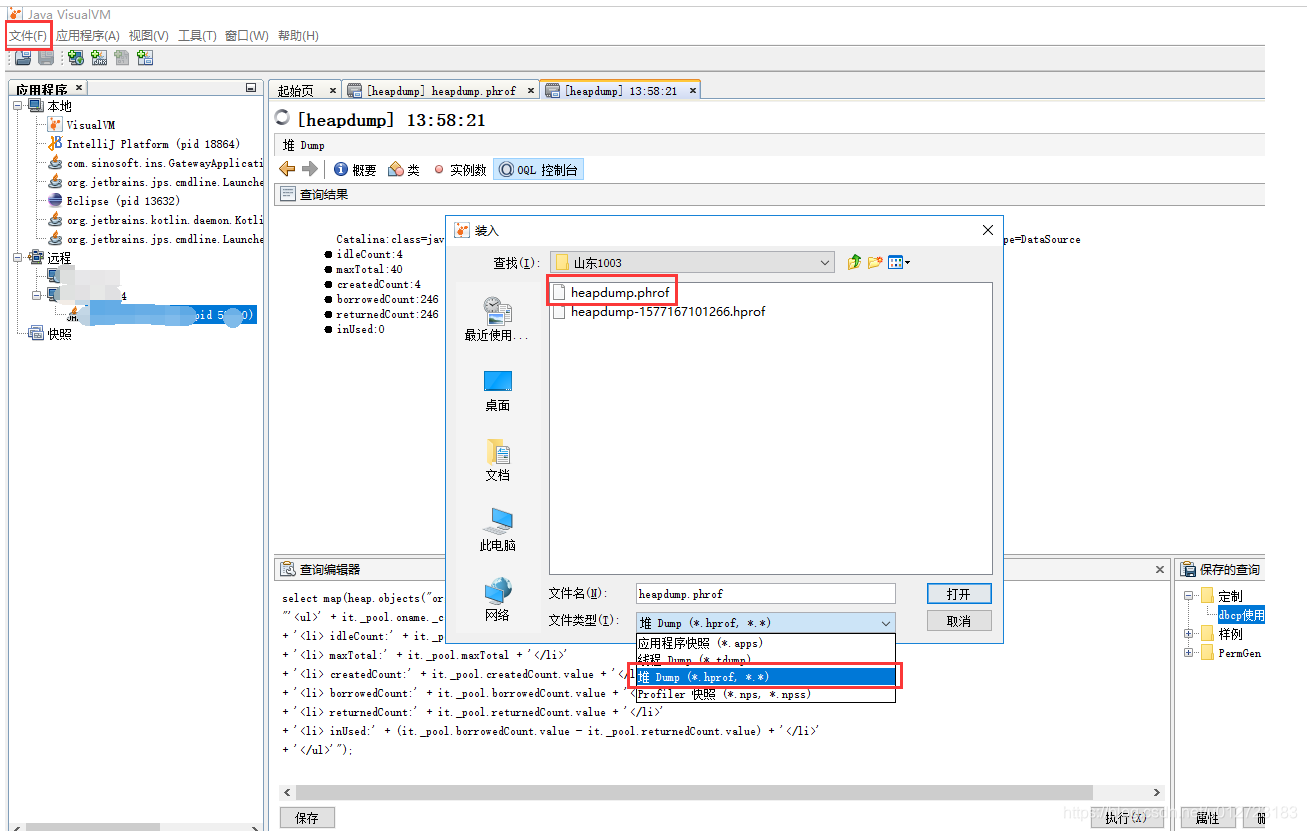Open the 工具(T) menu

(197, 36)
